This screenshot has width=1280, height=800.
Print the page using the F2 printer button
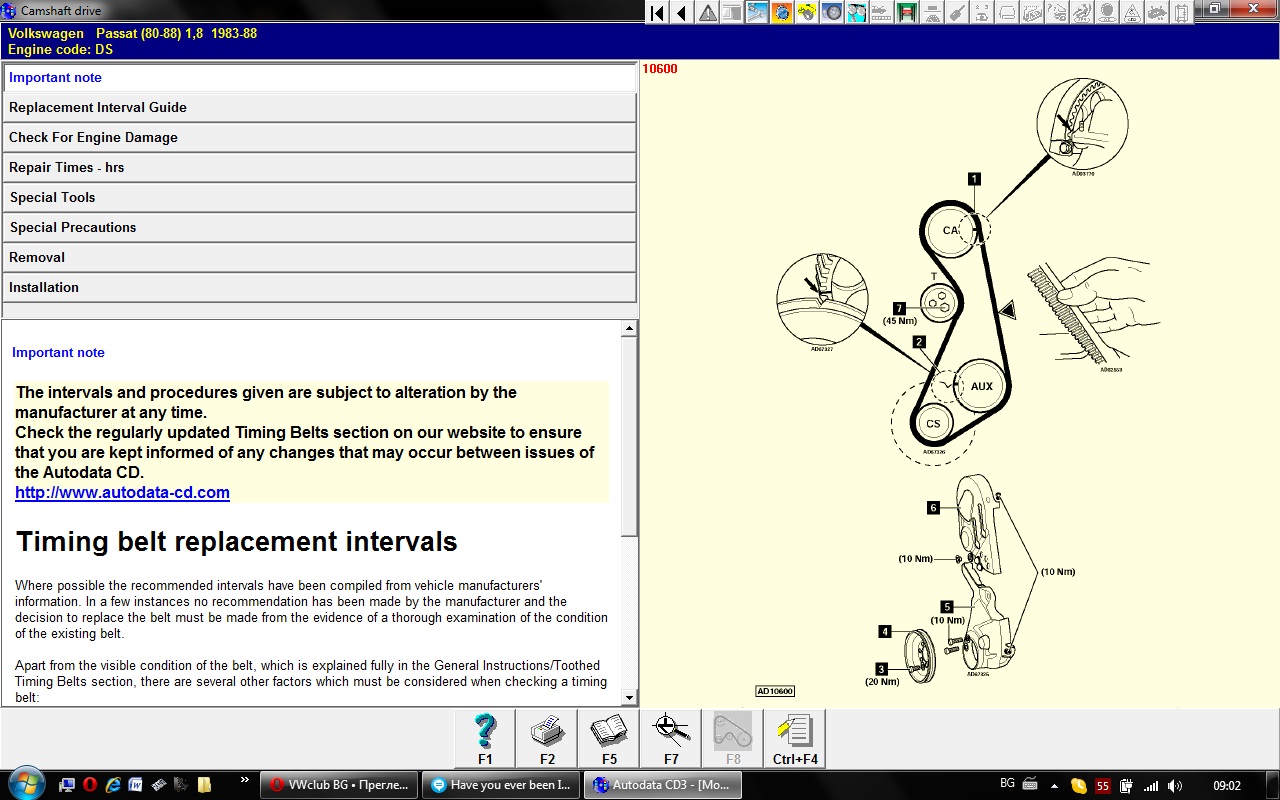(547, 739)
